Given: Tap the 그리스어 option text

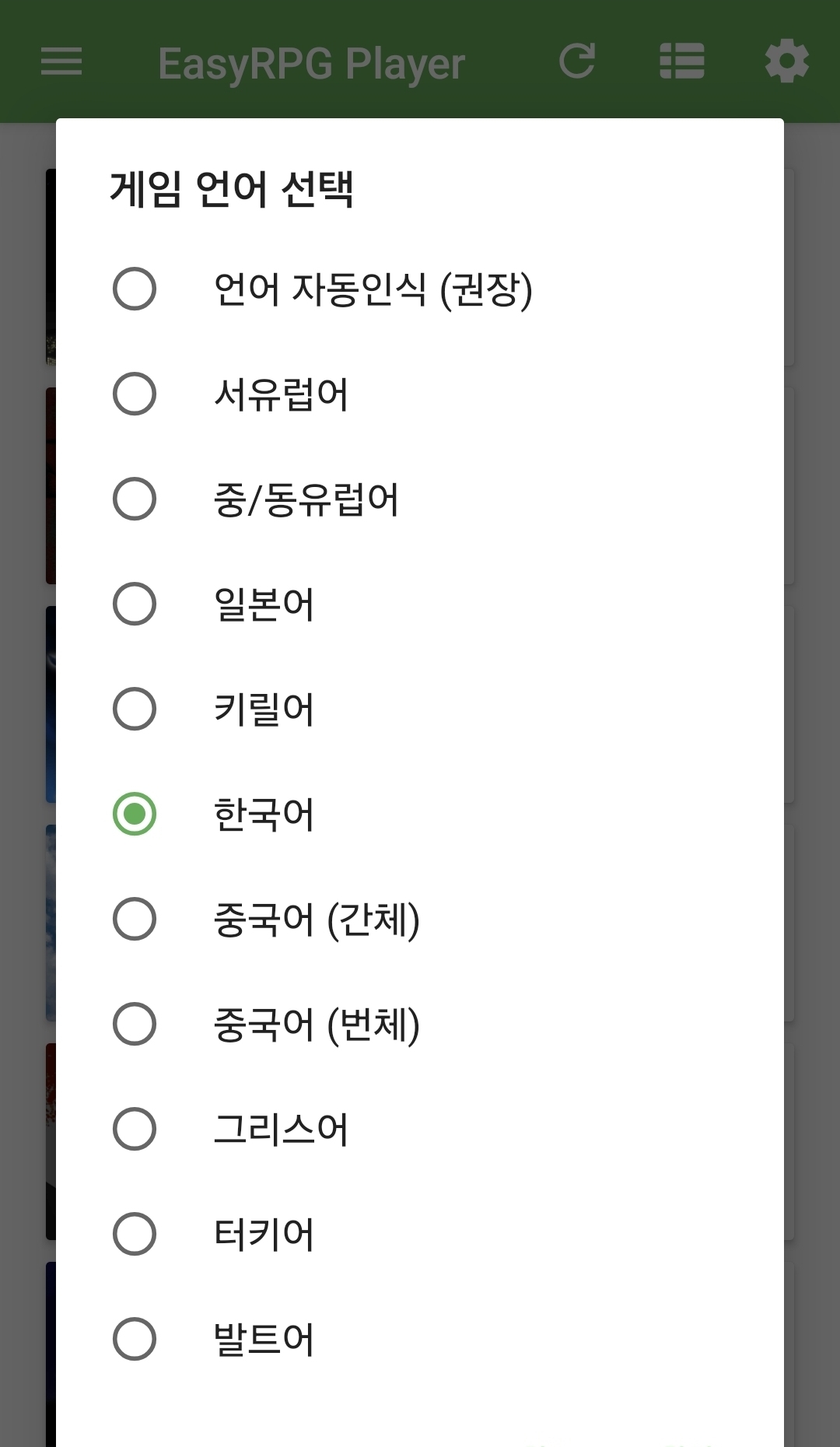Looking at the screenshot, I should point(281,1130).
